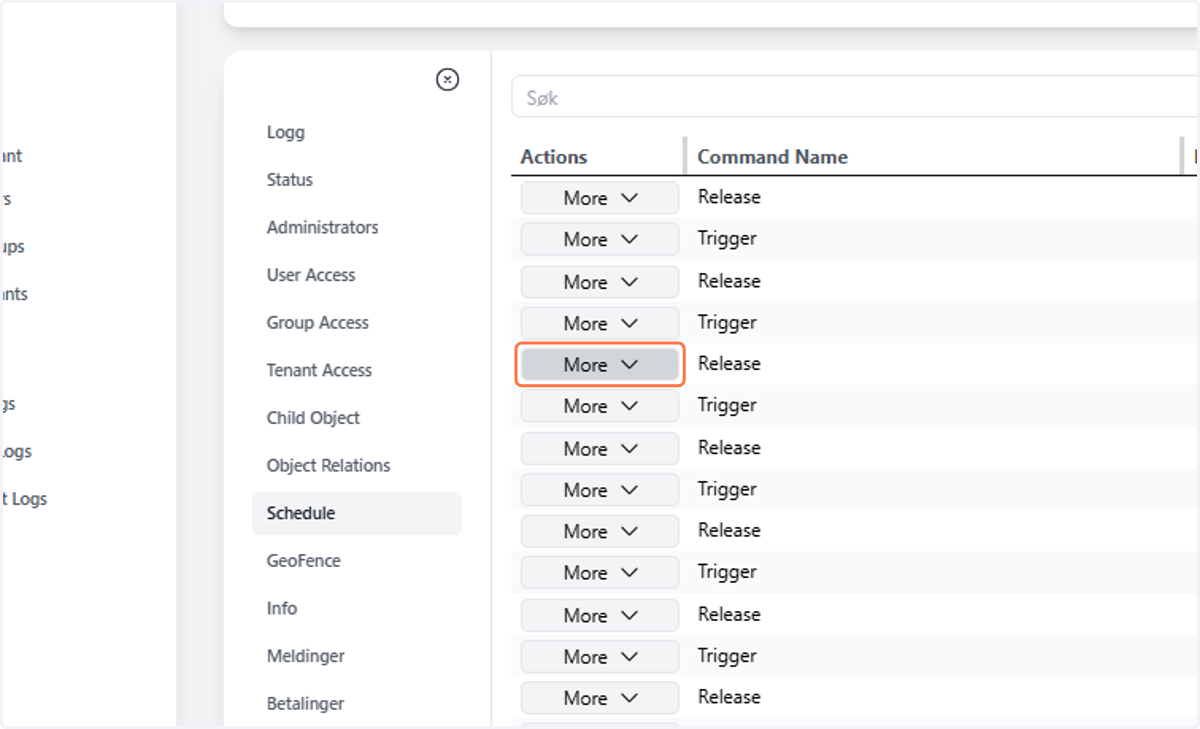
Task: Sort by Command Name column header
Action: pyautogui.click(x=772, y=157)
